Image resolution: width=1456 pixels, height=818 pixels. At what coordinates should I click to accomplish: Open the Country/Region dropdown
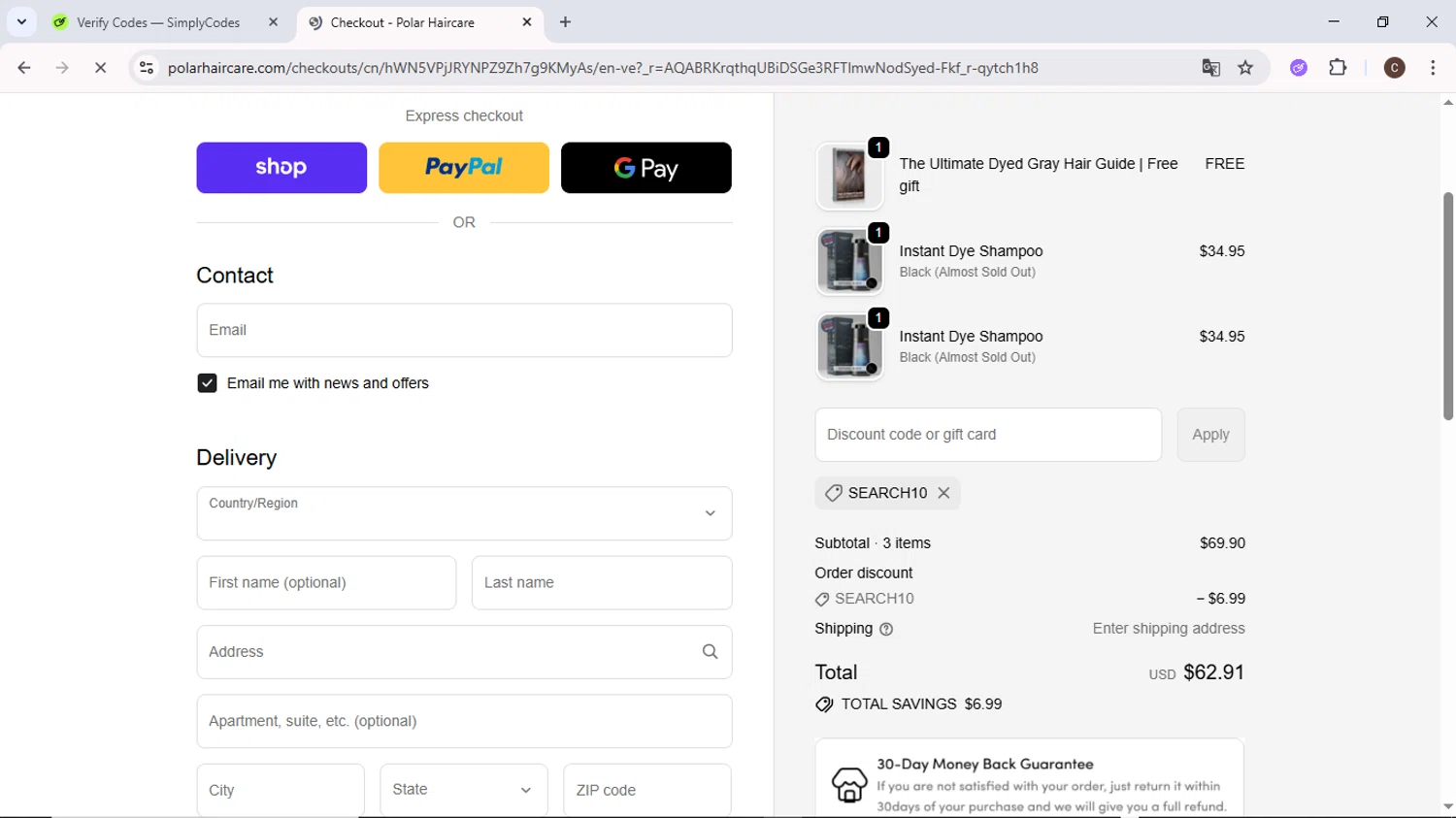(464, 513)
